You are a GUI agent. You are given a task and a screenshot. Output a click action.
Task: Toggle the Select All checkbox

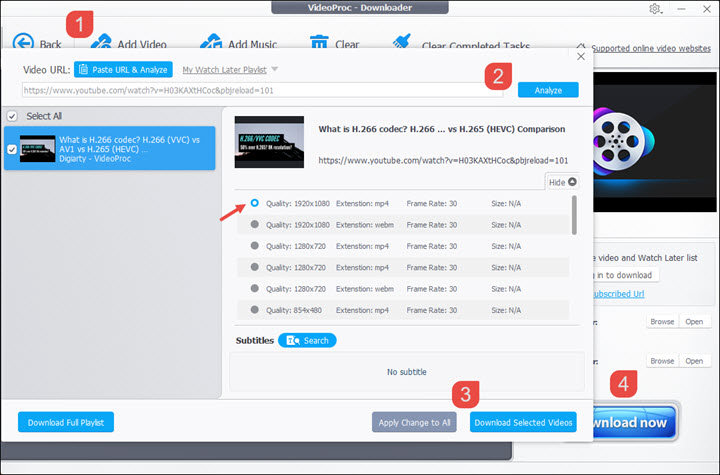point(12,116)
